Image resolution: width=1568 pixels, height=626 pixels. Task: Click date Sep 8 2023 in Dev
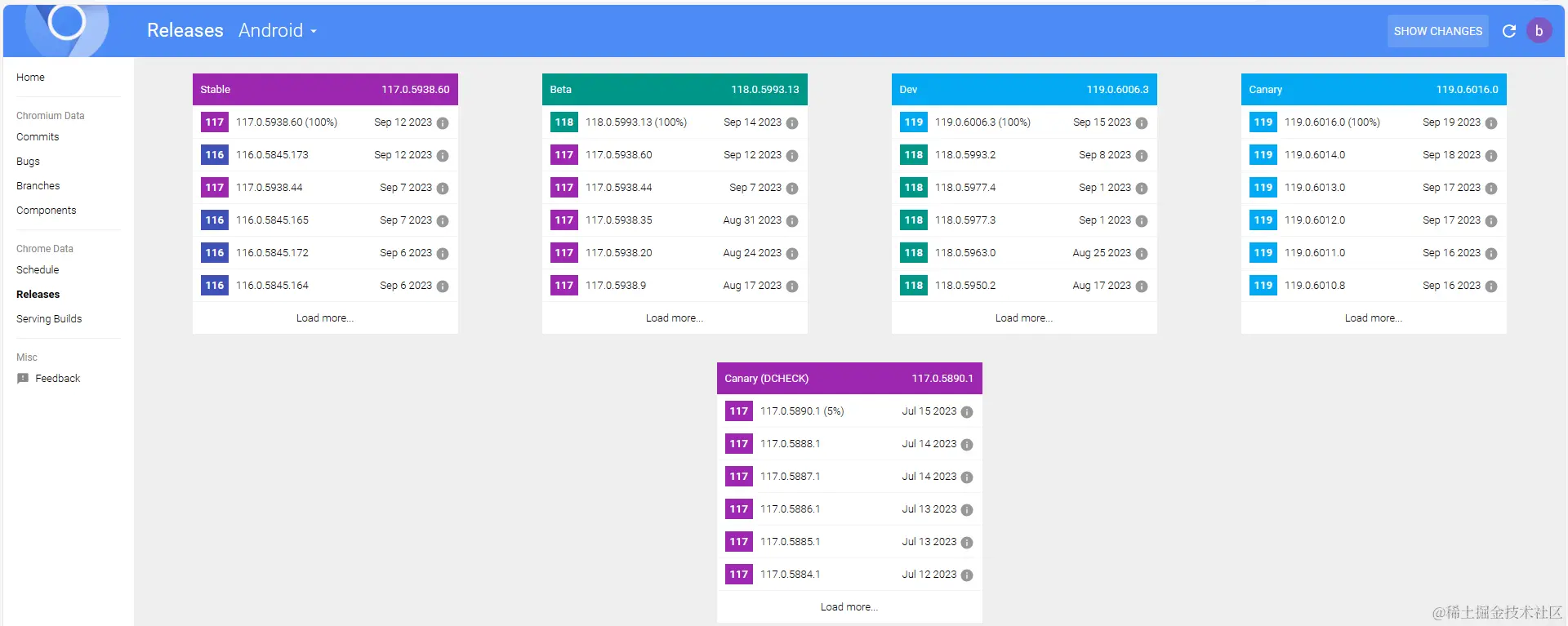coord(1105,155)
